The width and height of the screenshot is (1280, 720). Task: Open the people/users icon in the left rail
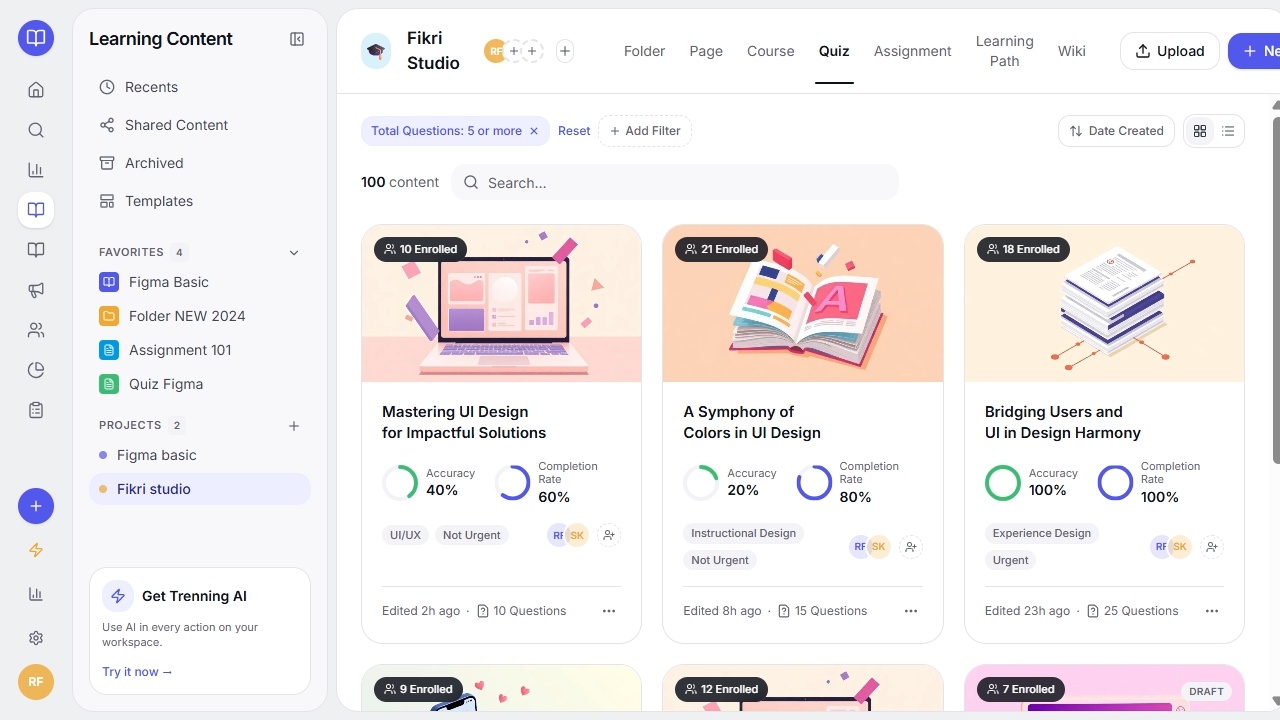pos(36,330)
